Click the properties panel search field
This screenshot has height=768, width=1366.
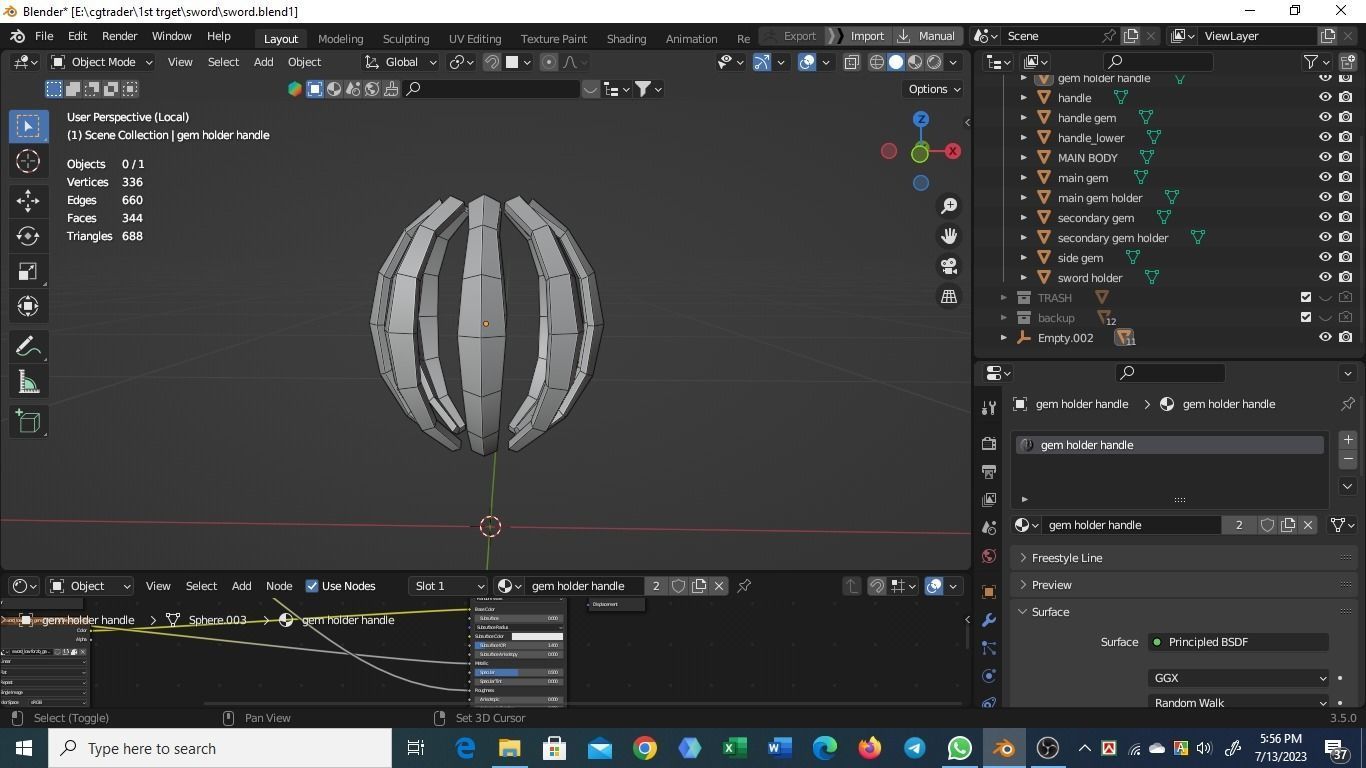coord(1170,373)
